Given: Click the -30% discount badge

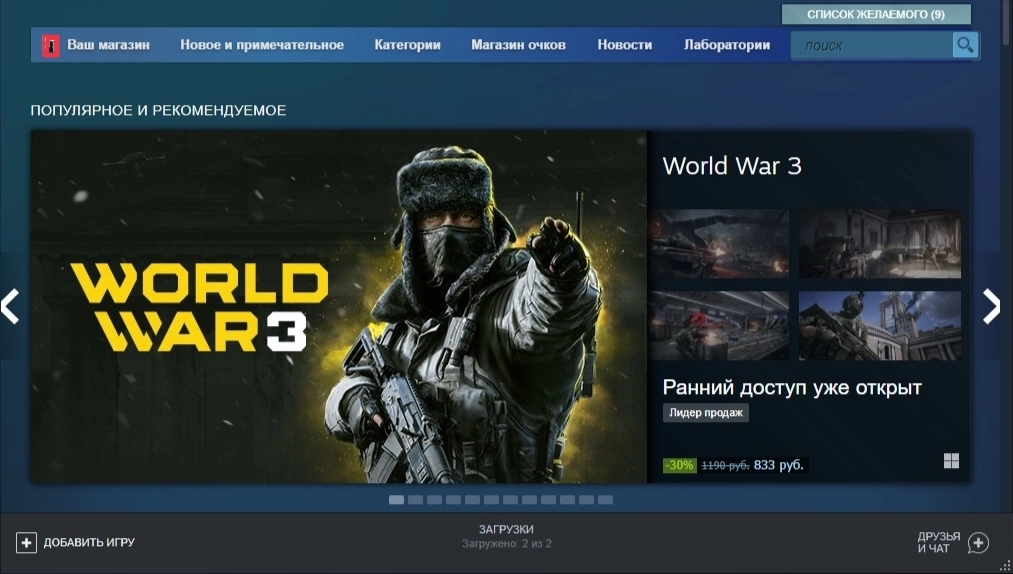Looking at the screenshot, I should click(680, 465).
